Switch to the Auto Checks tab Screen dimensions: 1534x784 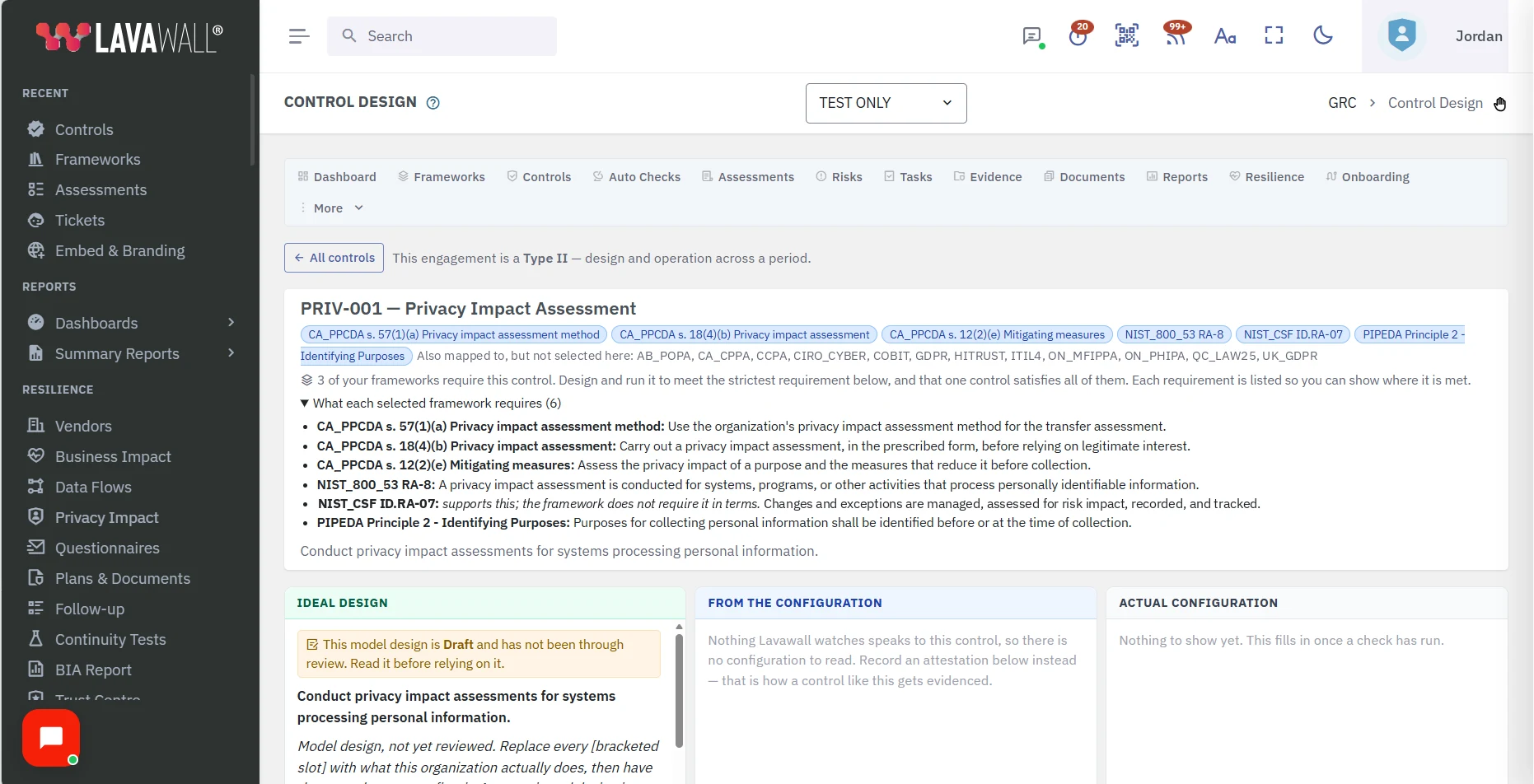pyautogui.click(x=637, y=177)
